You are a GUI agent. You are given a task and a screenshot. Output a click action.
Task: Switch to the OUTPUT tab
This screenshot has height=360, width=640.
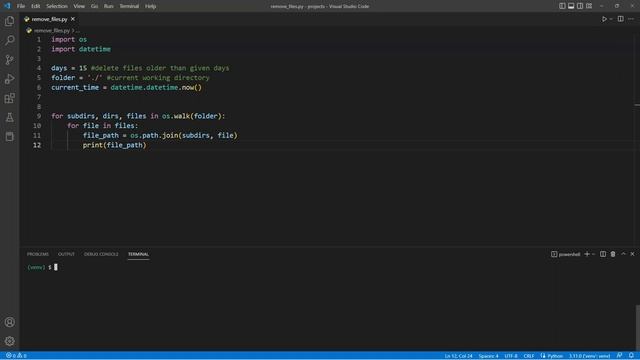pos(66,254)
